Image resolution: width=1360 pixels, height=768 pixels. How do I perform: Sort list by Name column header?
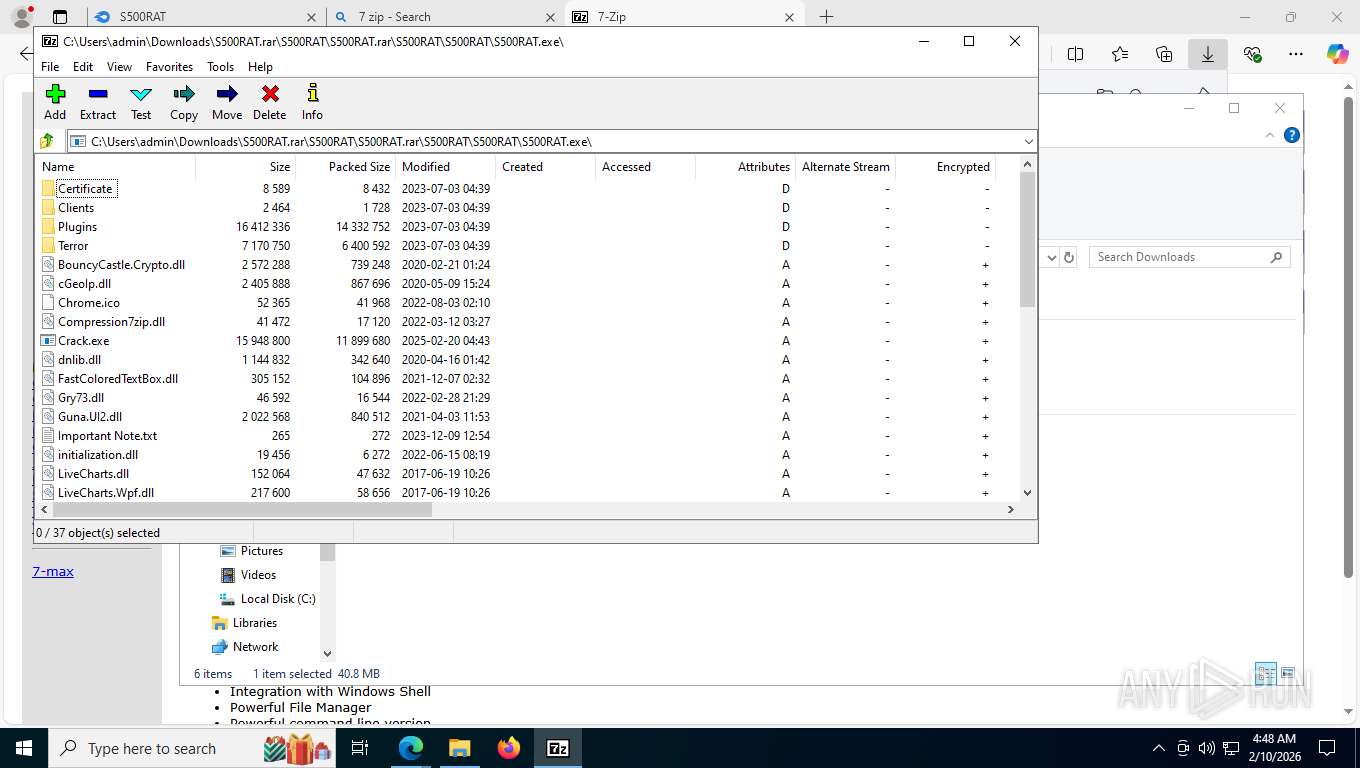[115, 167]
